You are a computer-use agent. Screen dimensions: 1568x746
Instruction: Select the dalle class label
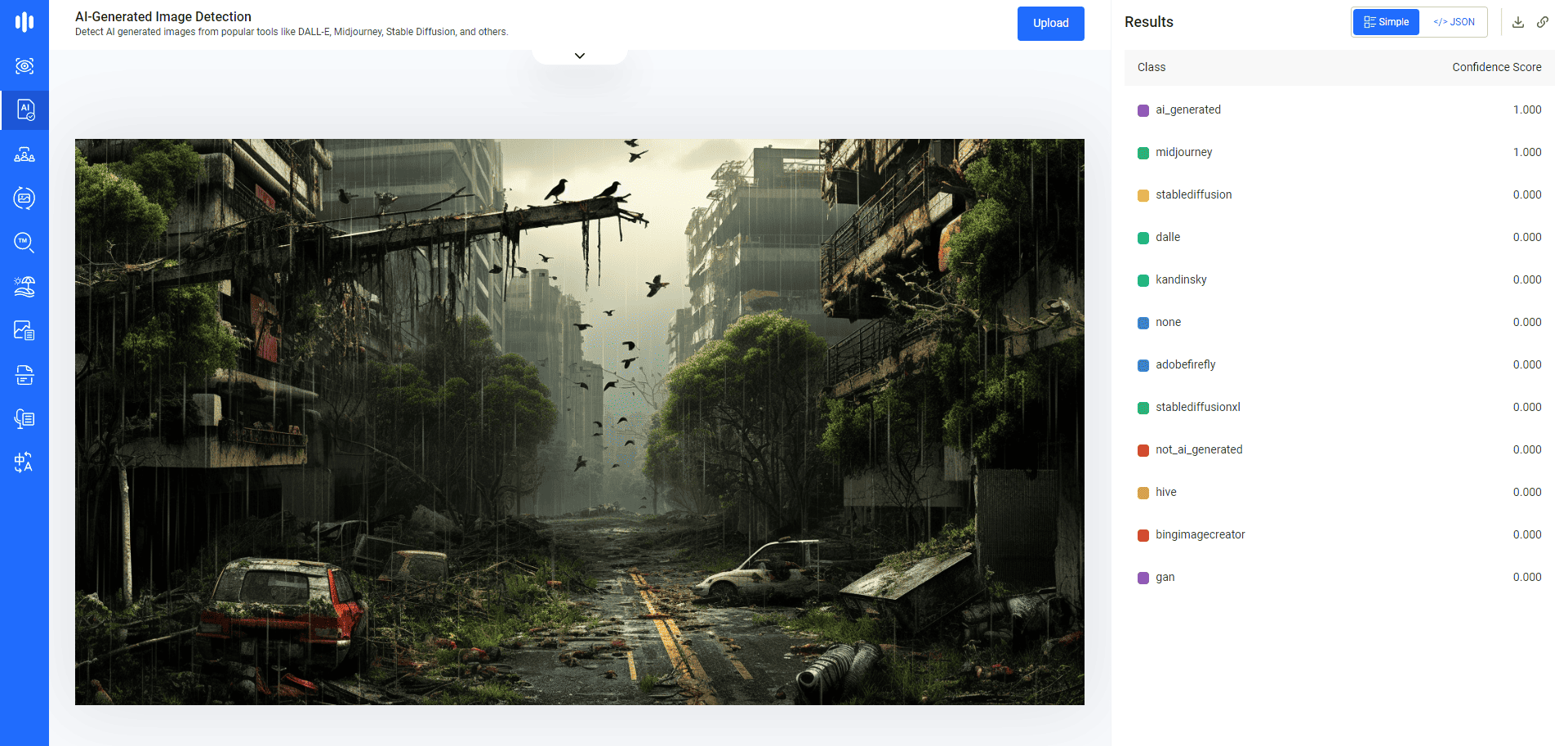[x=1168, y=237]
